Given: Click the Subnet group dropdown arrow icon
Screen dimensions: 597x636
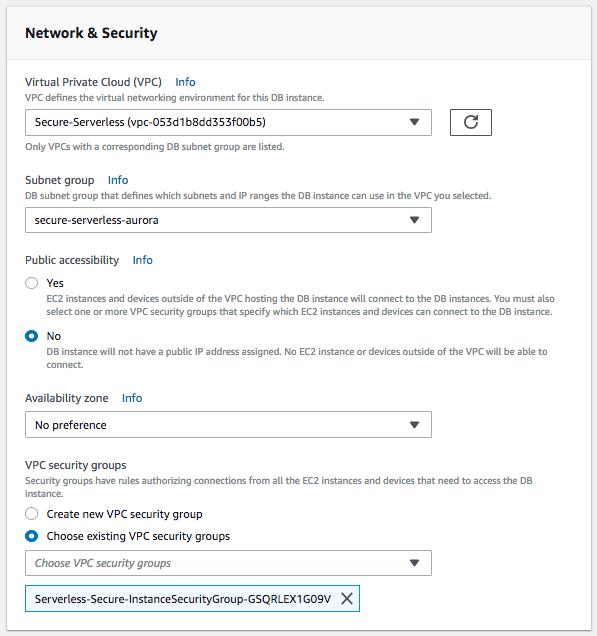Looking at the screenshot, I should 414,220.
